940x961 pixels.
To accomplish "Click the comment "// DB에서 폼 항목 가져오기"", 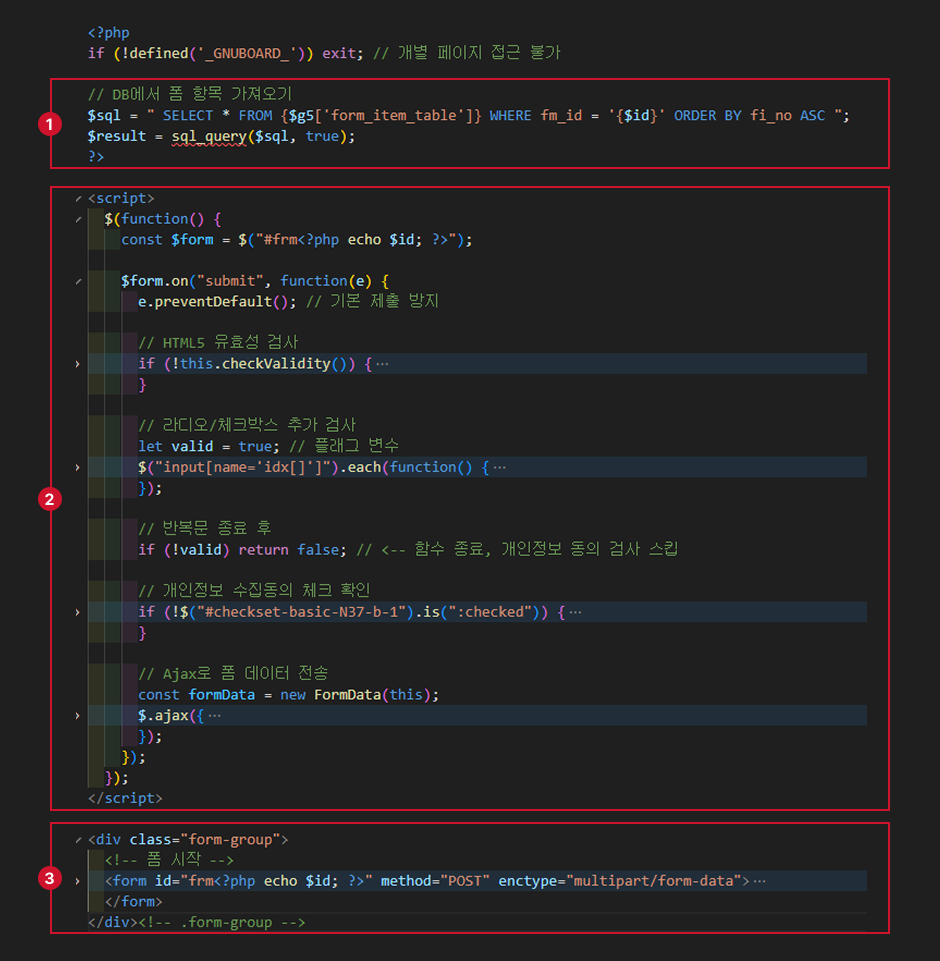I will 190,94.
